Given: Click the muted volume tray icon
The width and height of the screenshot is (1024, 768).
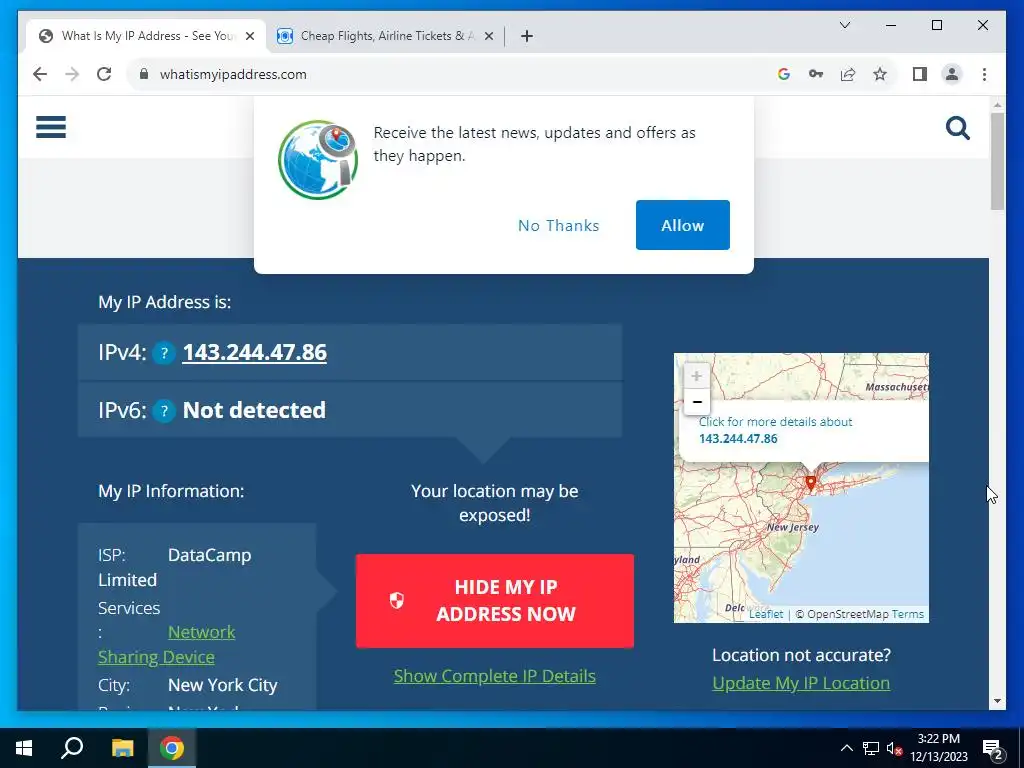Looking at the screenshot, I should [895, 748].
